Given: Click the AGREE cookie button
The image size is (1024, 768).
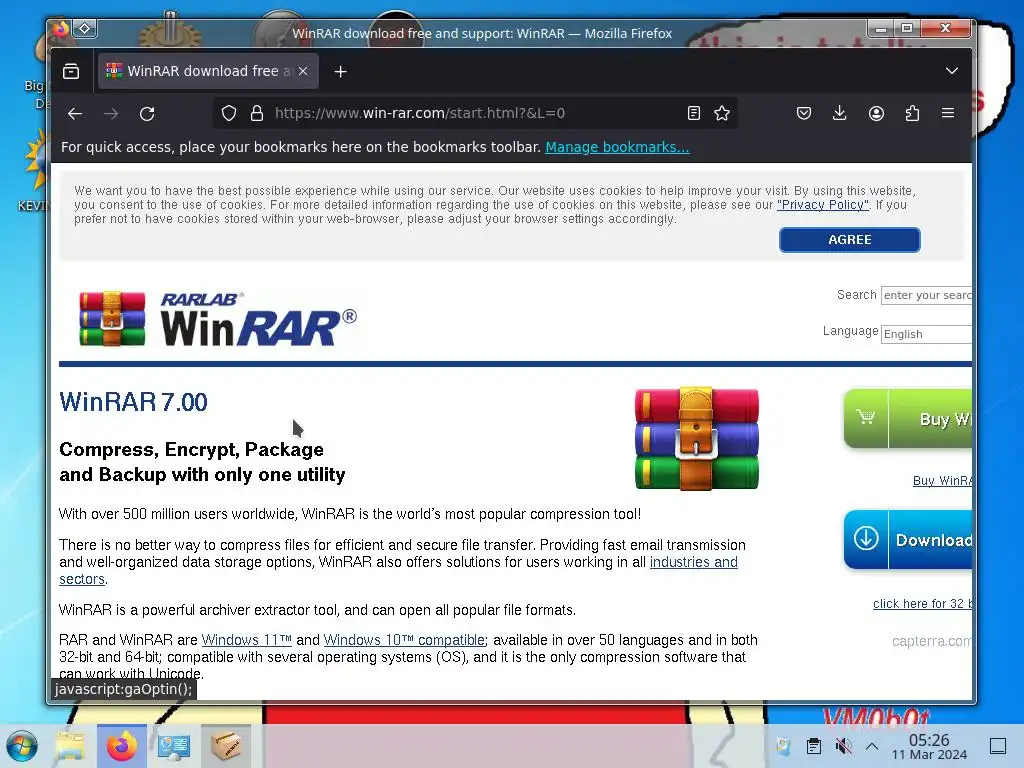Looking at the screenshot, I should [850, 240].
